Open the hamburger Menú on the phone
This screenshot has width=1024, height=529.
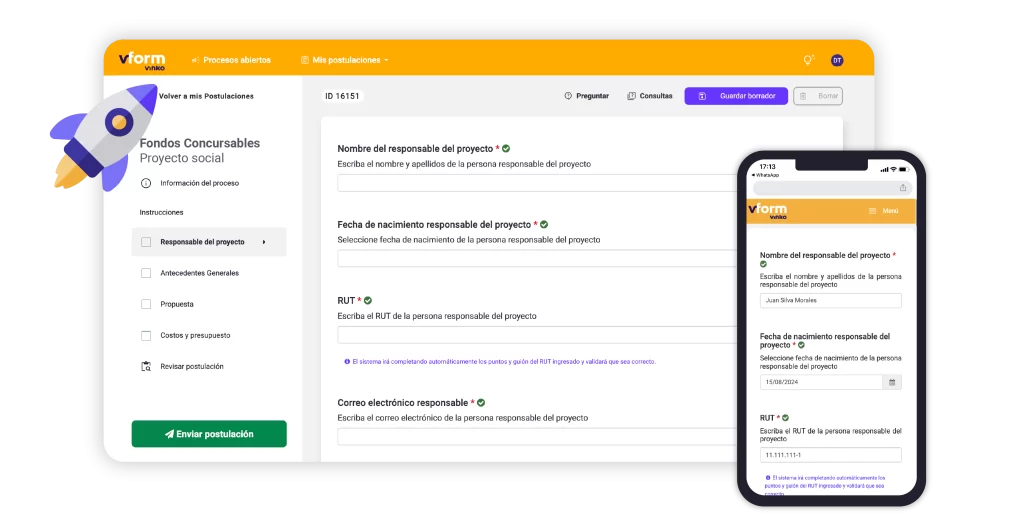[884, 211]
